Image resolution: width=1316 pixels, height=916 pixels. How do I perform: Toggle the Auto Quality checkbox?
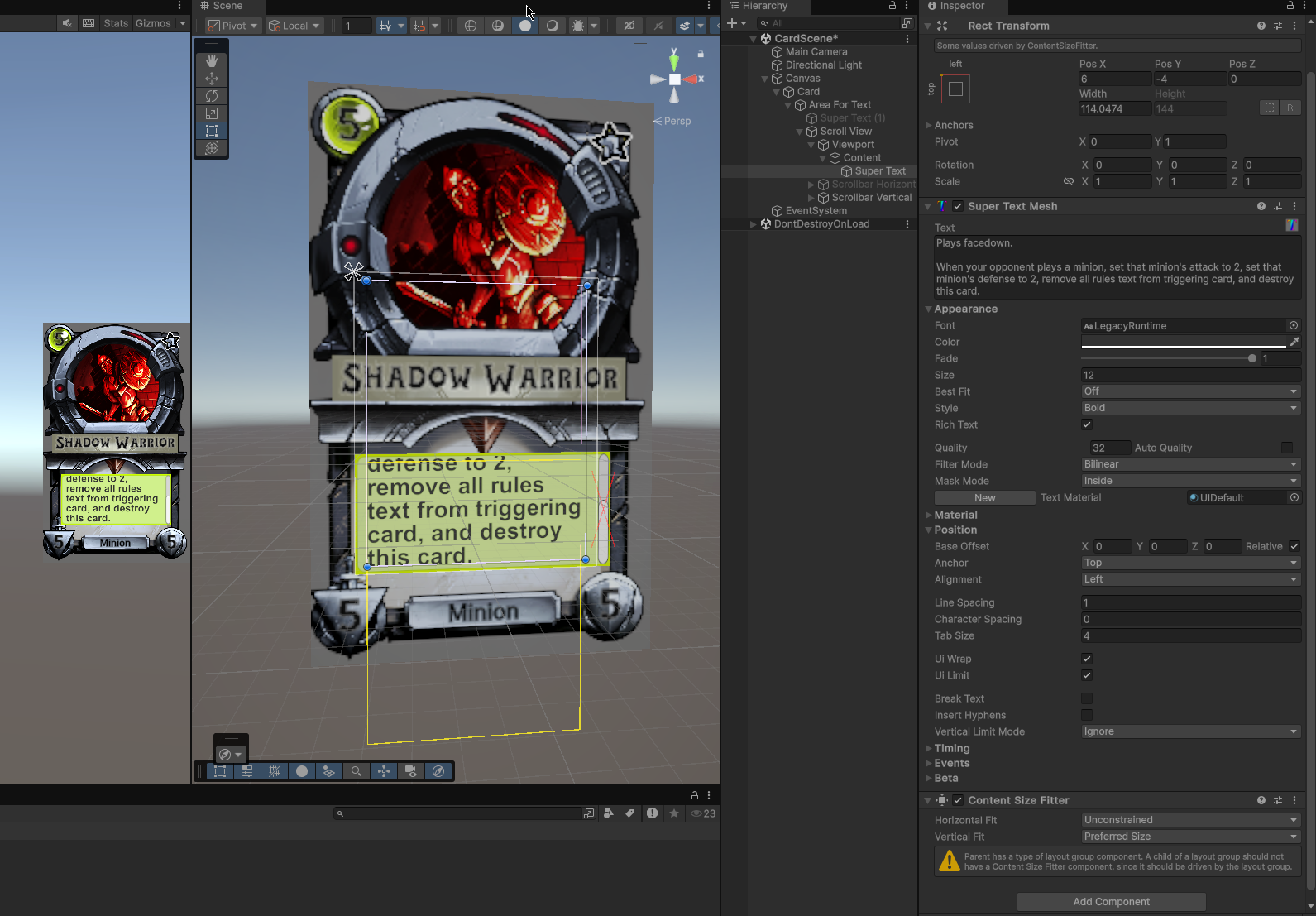[x=1286, y=448]
